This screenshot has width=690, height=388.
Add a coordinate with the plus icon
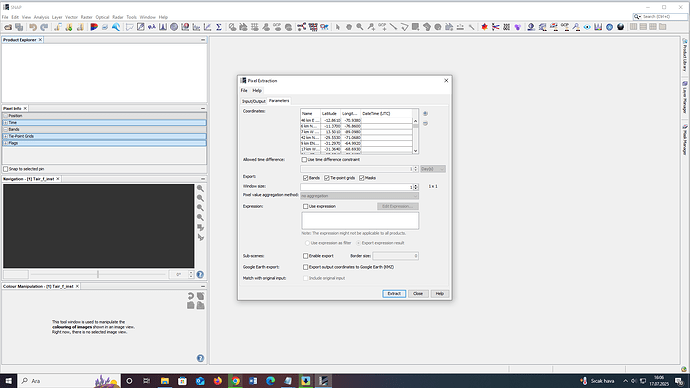[425, 113]
